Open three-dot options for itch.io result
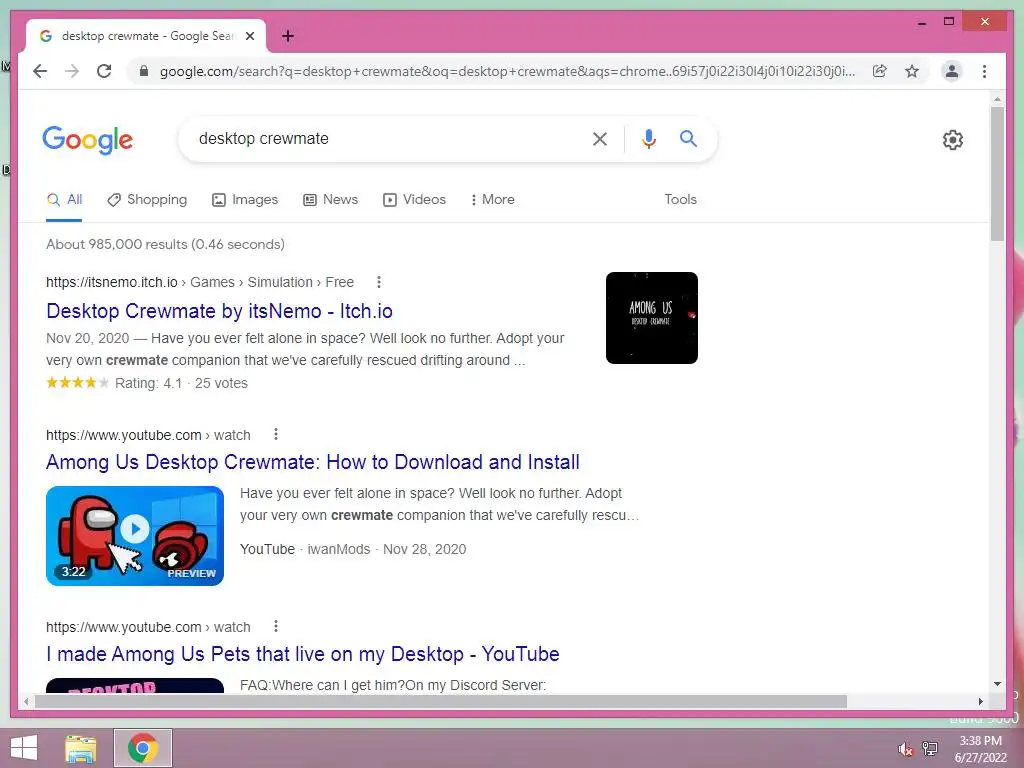The image size is (1024, 768). tap(379, 282)
